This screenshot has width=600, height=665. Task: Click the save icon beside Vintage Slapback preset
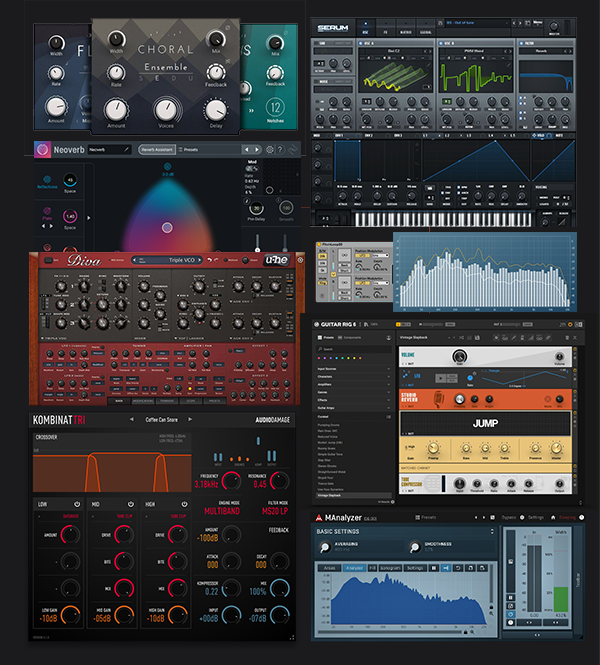(x=477, y=338)
